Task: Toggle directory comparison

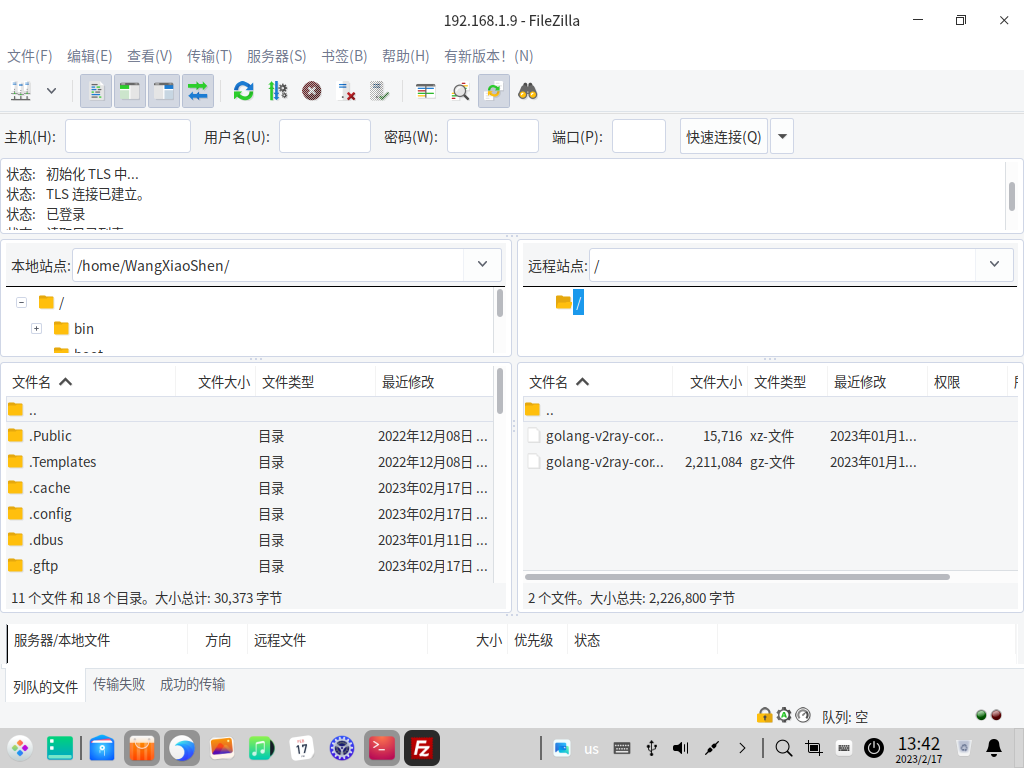Action: coord(460,91)
